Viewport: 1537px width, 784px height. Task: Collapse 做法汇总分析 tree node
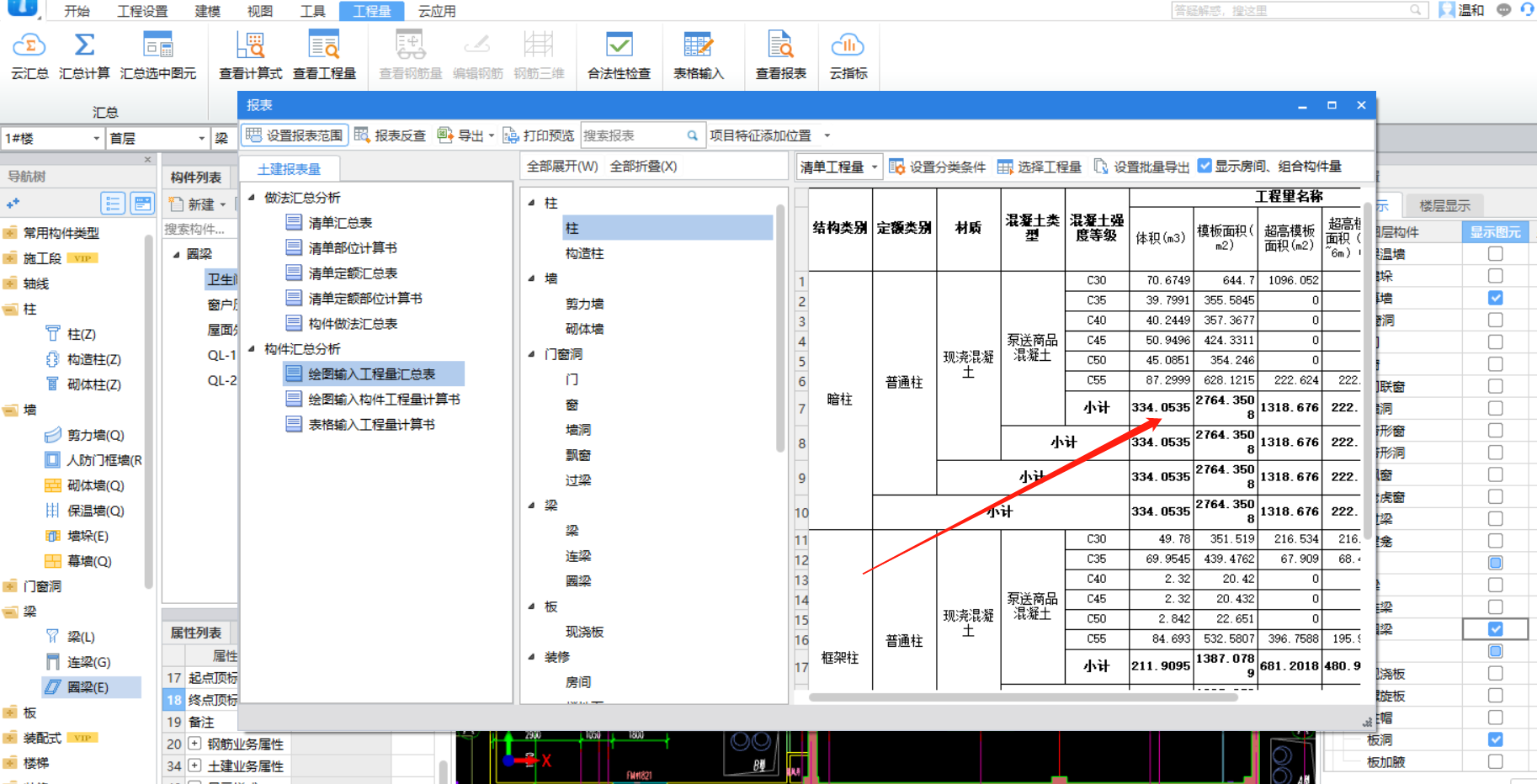(x=252, y=198)
